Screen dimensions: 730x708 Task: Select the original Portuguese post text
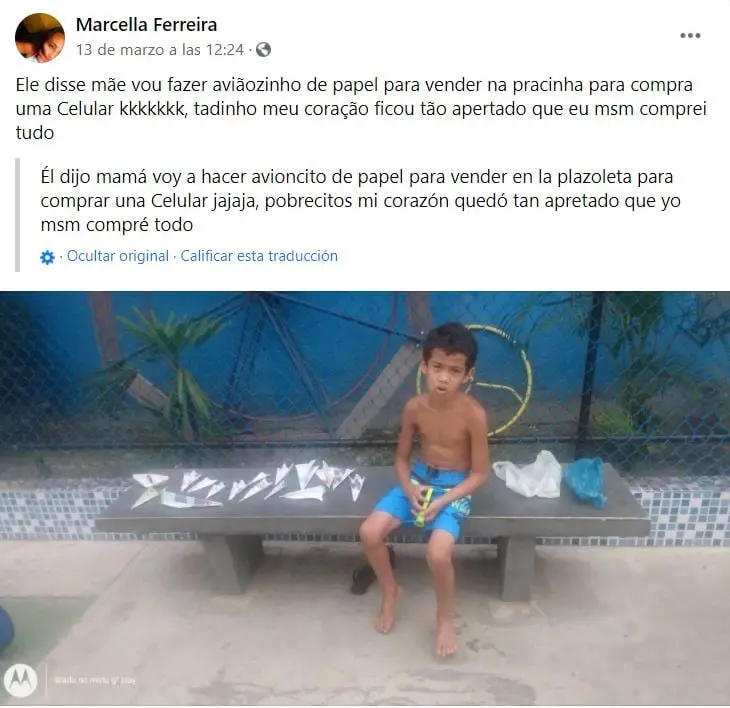(361, 108)
